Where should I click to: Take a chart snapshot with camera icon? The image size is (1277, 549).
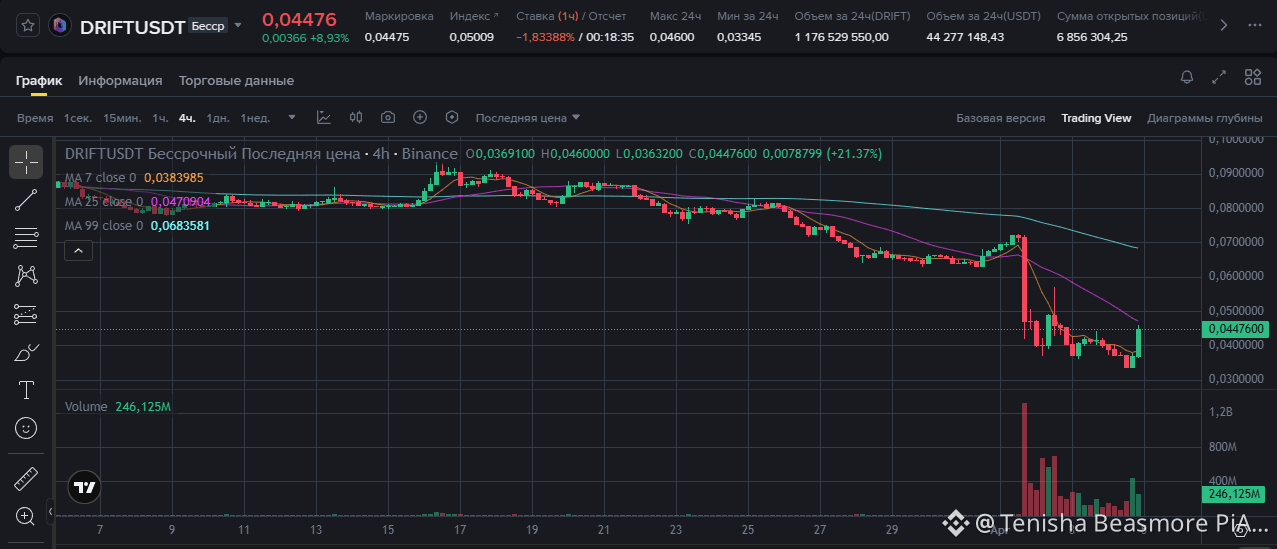tap(388, 118)
